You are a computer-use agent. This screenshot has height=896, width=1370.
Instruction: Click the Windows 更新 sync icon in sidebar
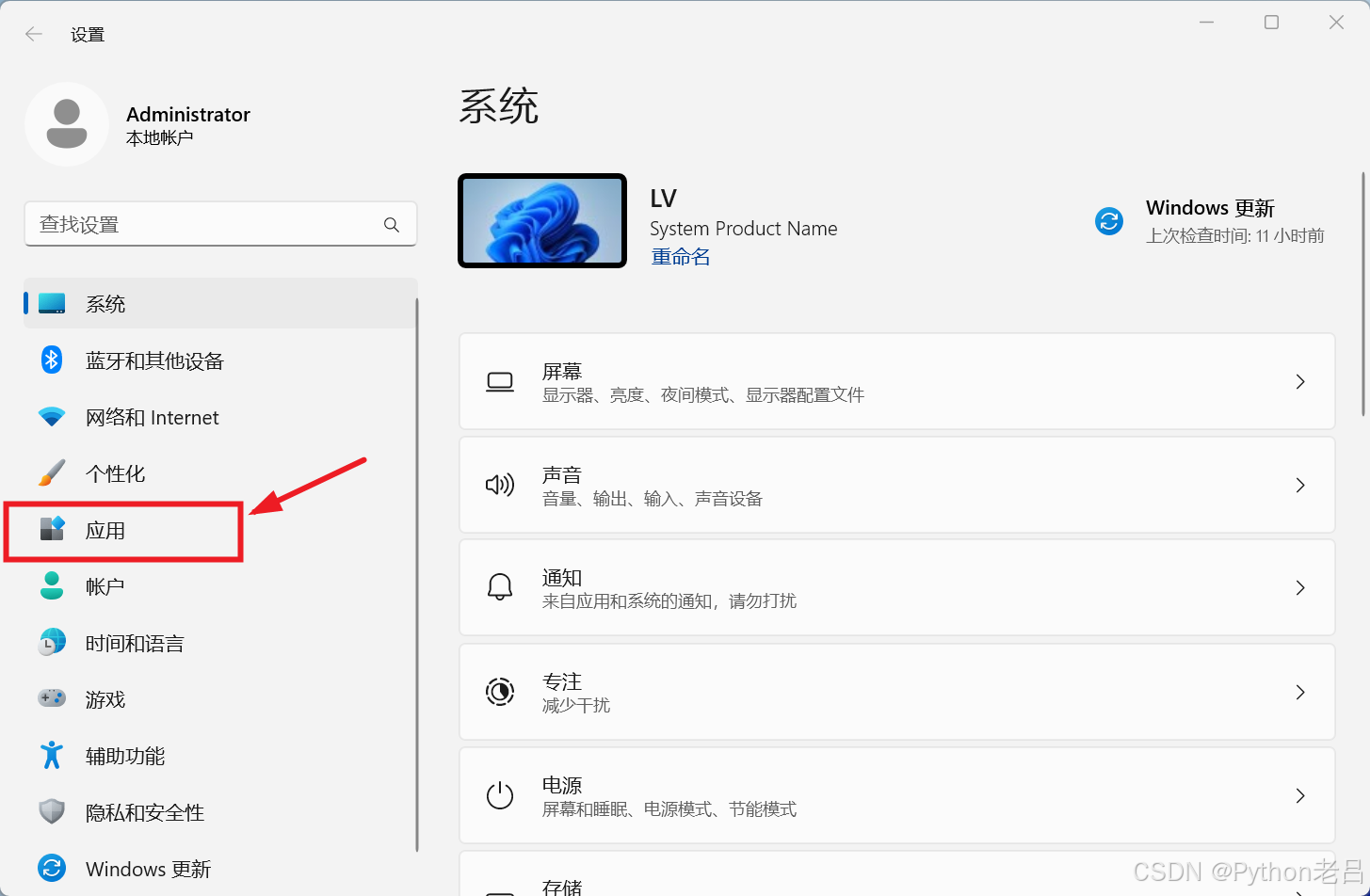click(52, 868)
